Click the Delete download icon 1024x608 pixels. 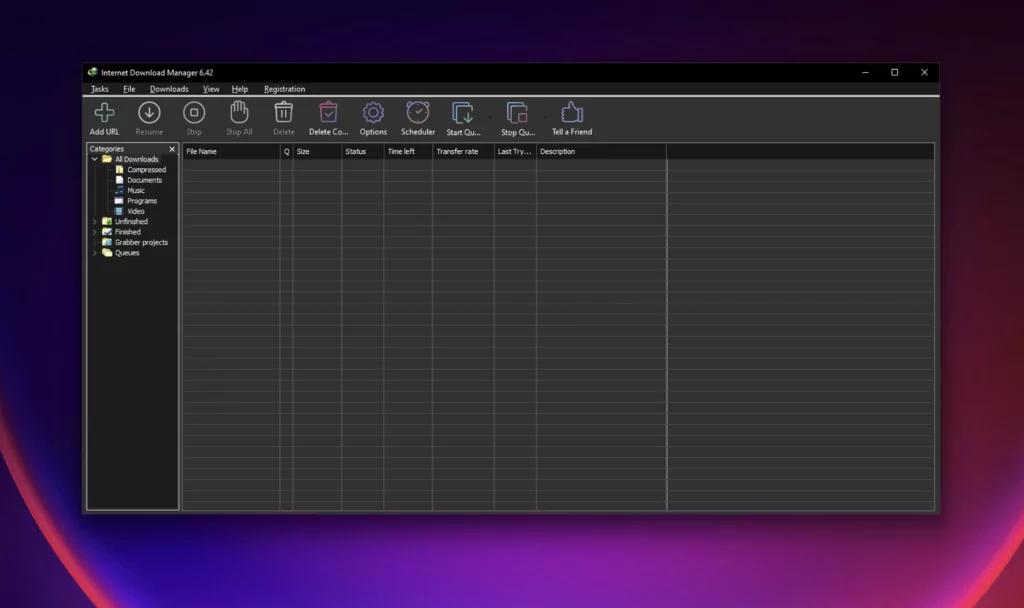[283, 117]
